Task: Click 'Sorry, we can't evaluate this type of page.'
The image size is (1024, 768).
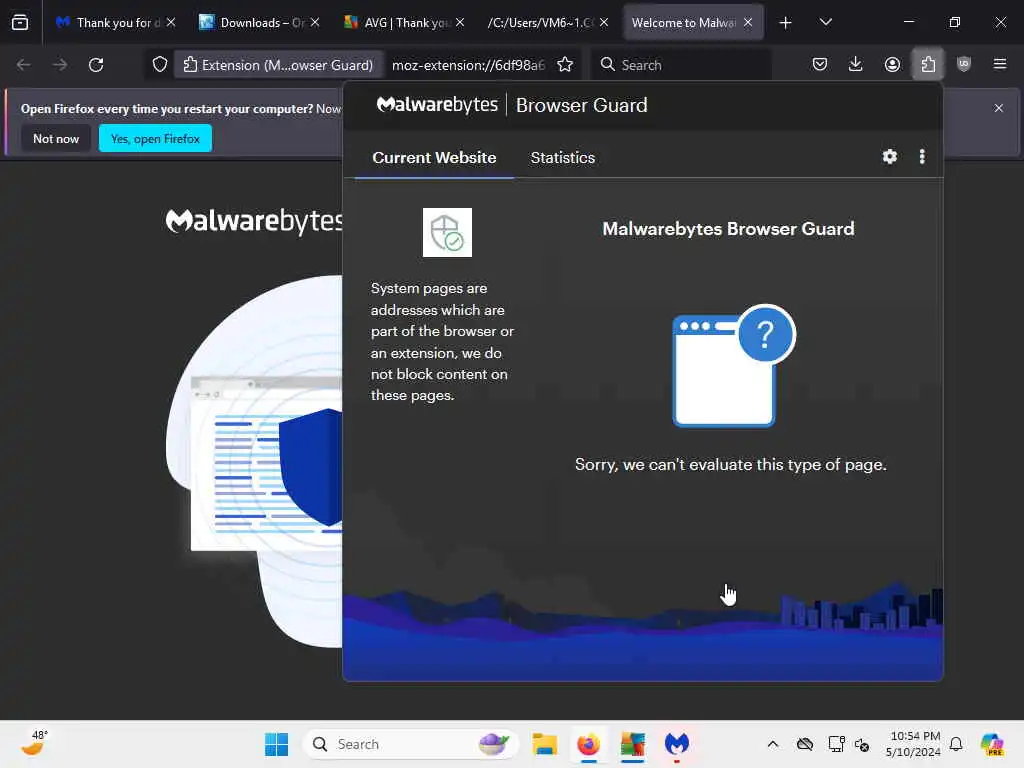Action: tap(731, 464)
